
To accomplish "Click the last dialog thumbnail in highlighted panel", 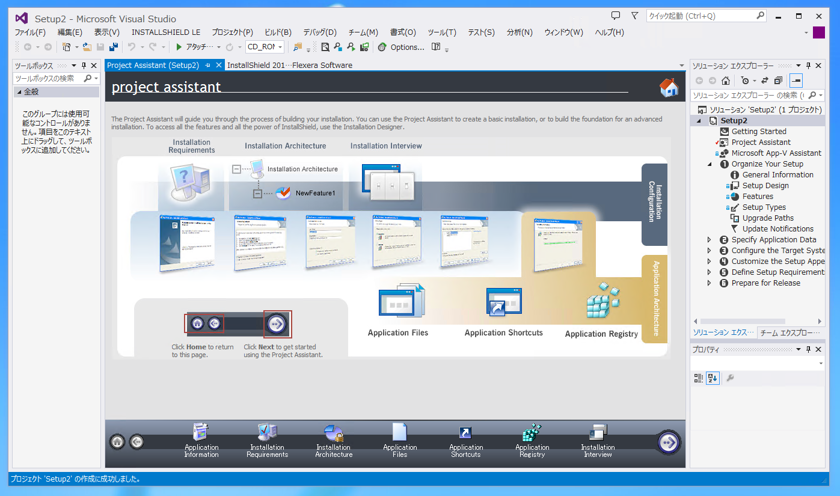I will pyautogui.click(x=558, y=244).
